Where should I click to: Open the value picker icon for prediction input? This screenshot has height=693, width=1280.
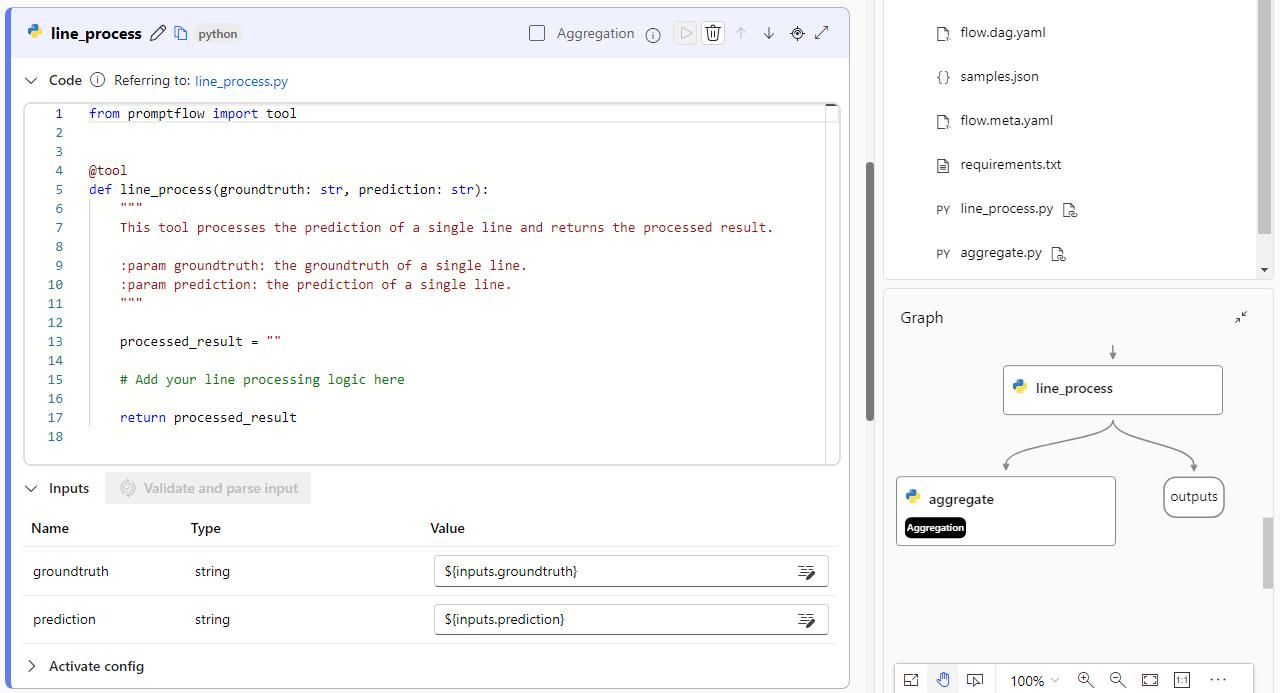[x=806, y=620]
